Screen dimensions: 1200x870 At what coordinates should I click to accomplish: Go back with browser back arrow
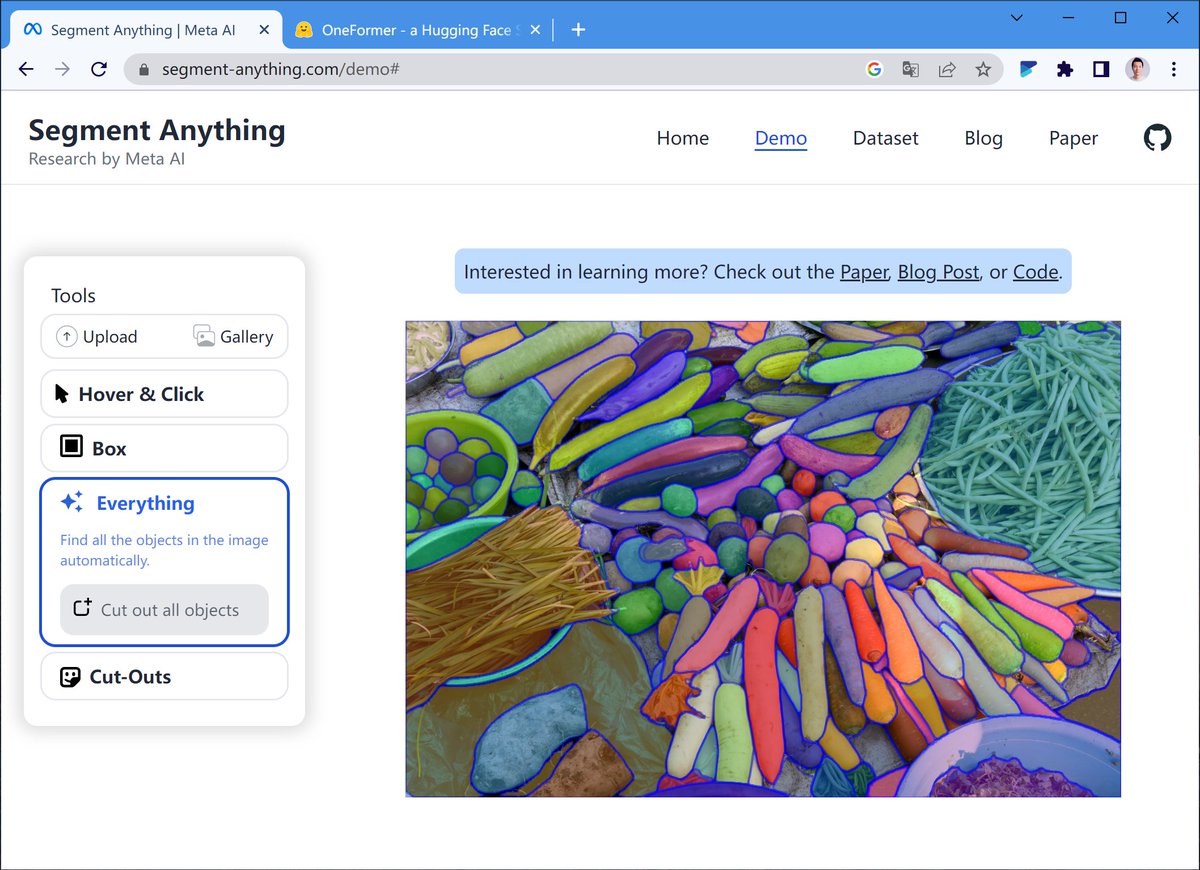click(x=26, y=69)
